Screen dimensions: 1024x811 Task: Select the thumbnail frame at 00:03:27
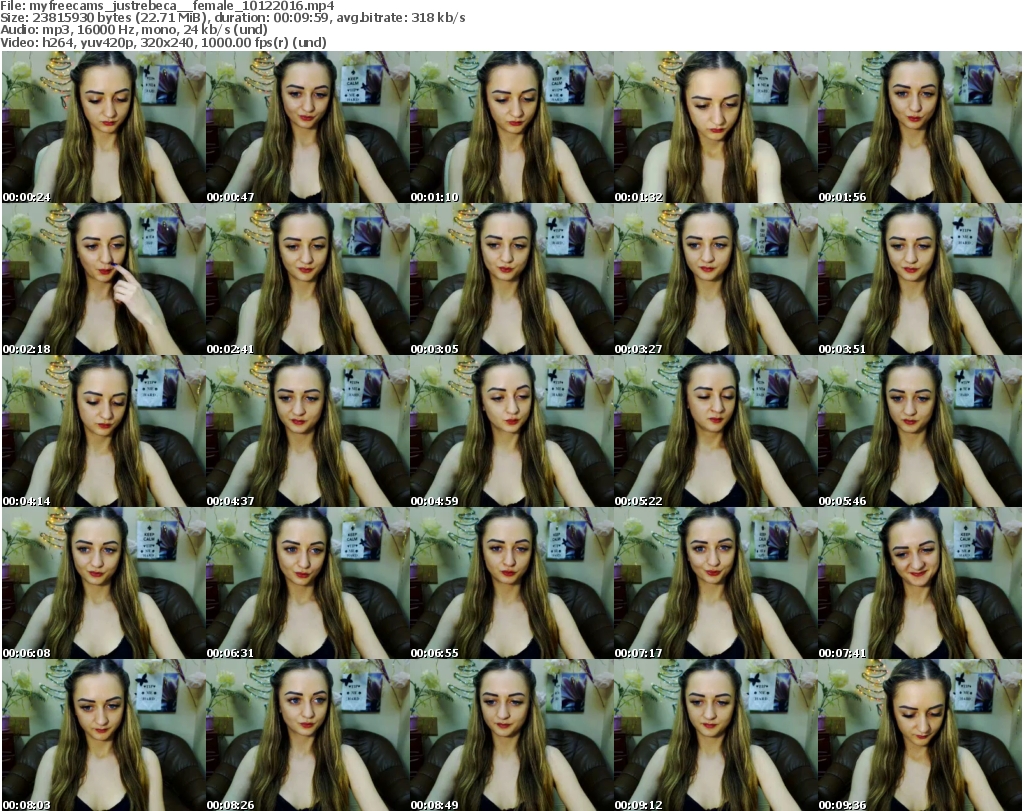[x=716, y=279]
